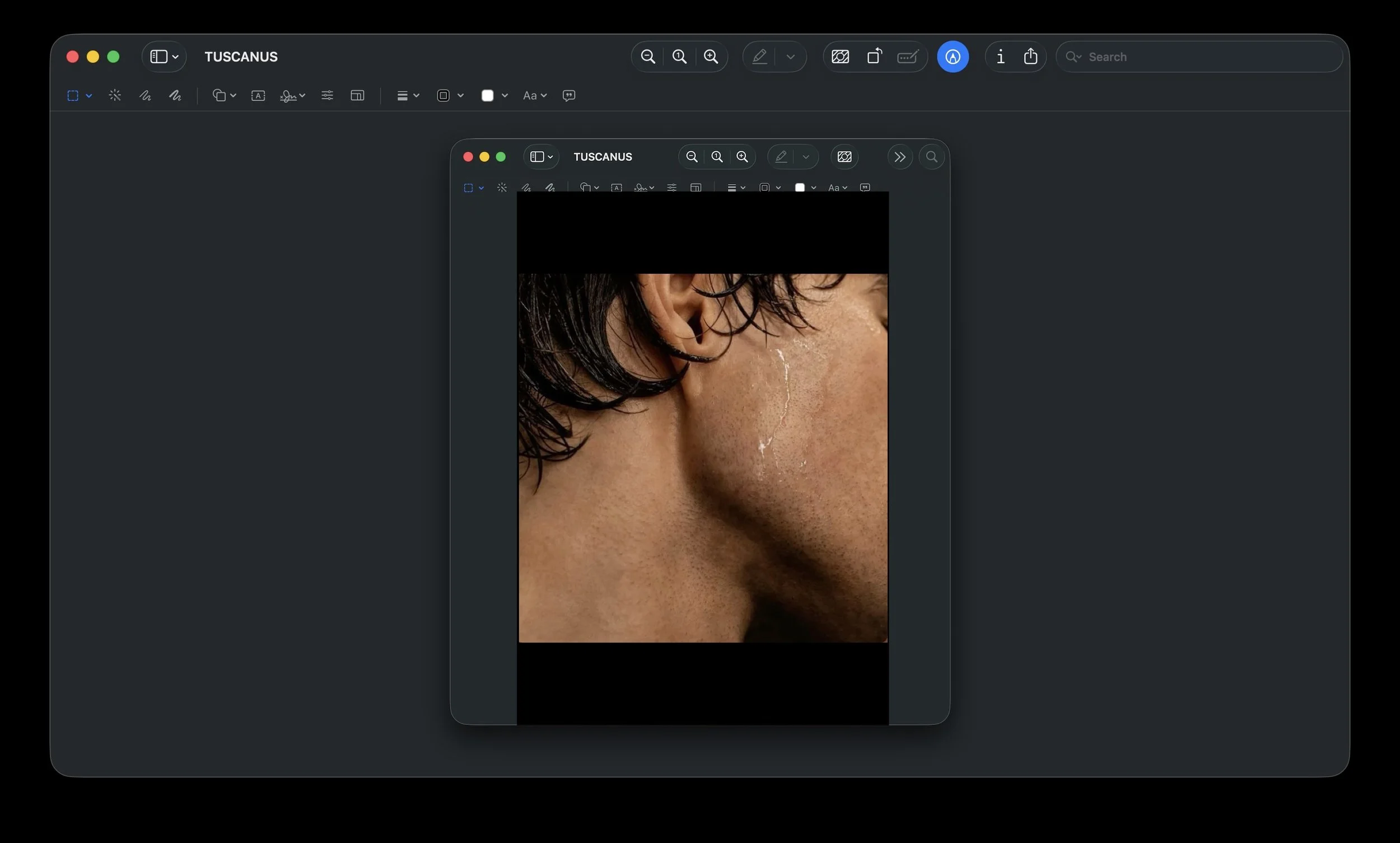Toggle the blue Markup toolbar button
This screenshot has height=843, width=1400.
coord(953,56)
